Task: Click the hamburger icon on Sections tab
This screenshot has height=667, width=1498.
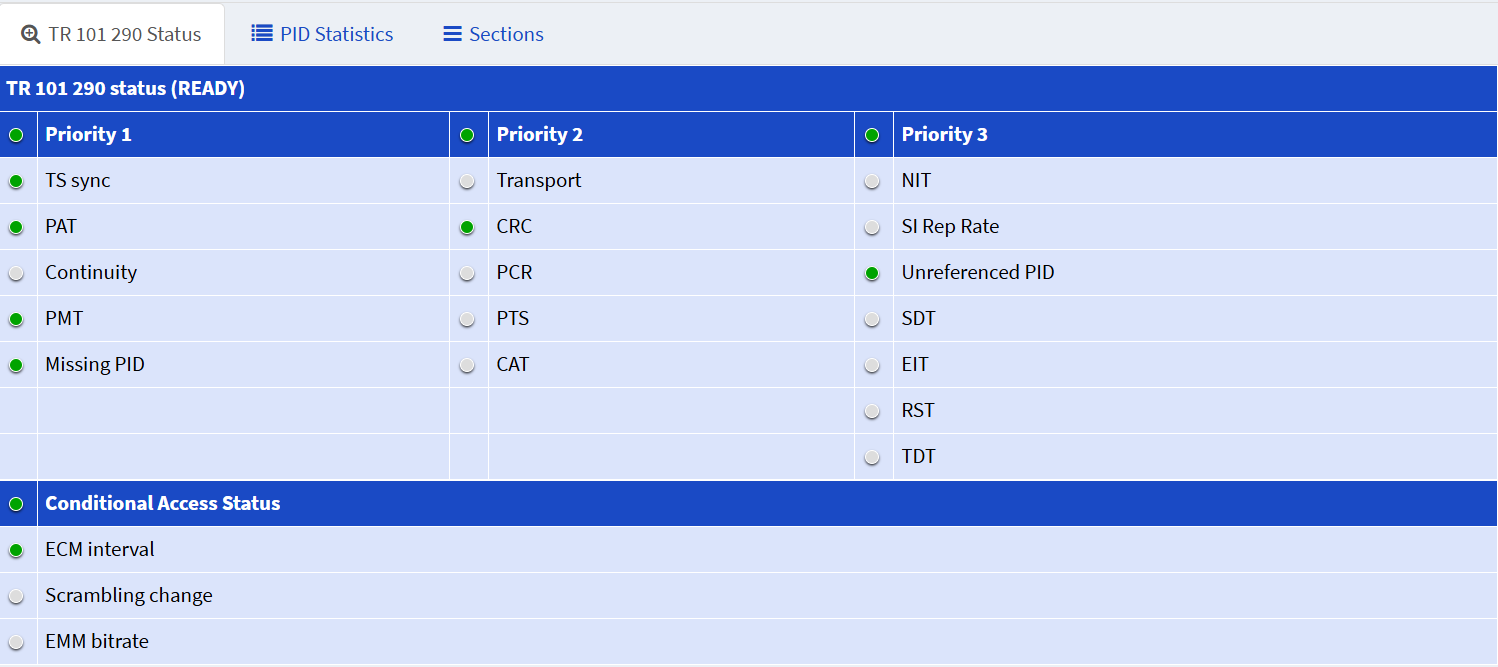Action: 453,34
